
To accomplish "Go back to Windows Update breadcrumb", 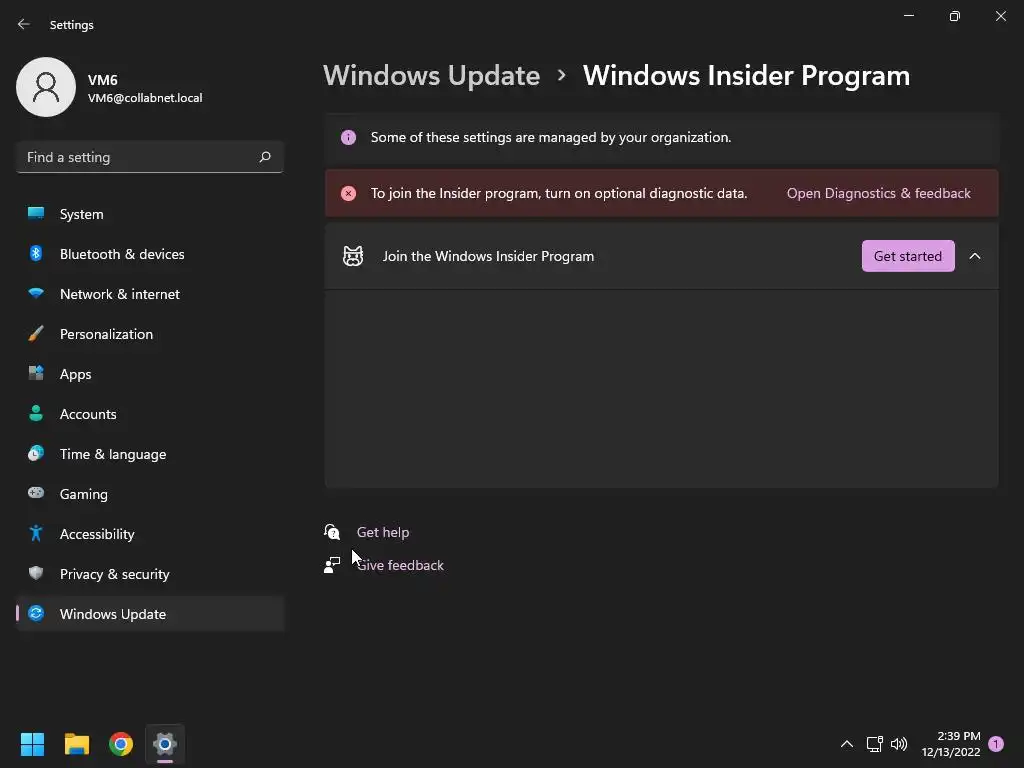I will pos(431,76).
